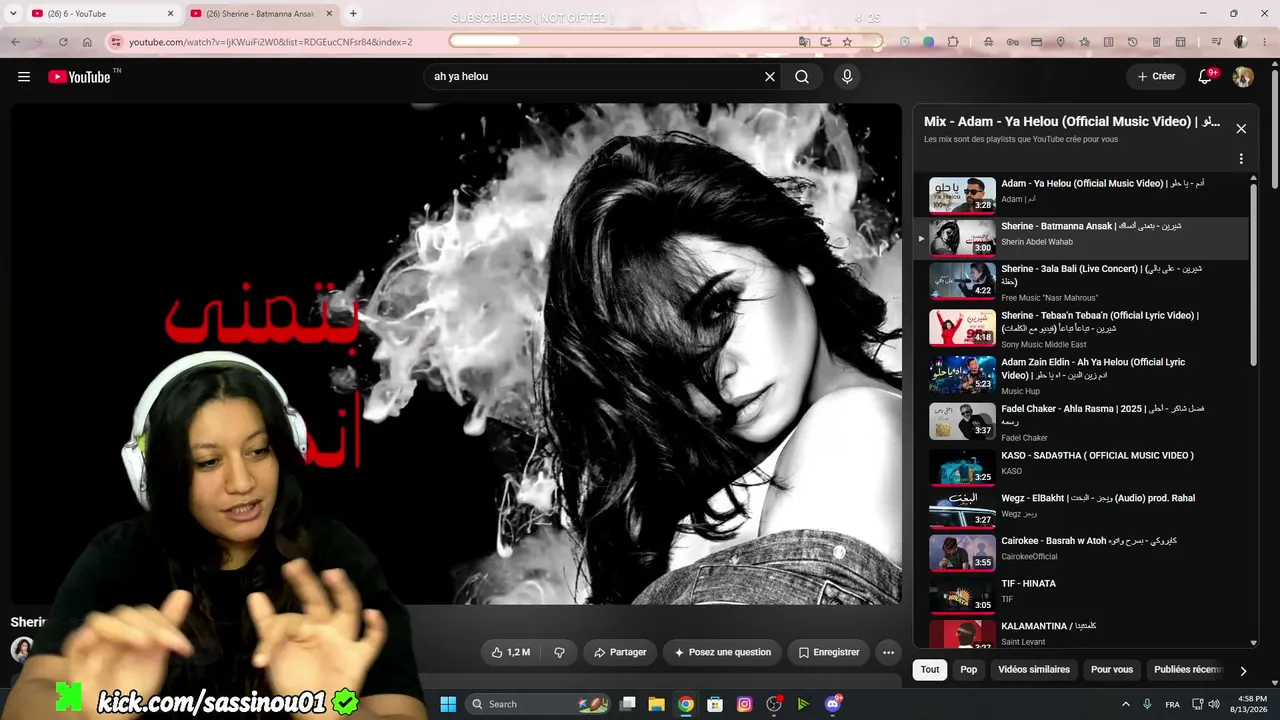Select the 'Sherine - Batmanna Ansak' browser tab
This screenshot has width=1280, height=720.
[263, 14]
